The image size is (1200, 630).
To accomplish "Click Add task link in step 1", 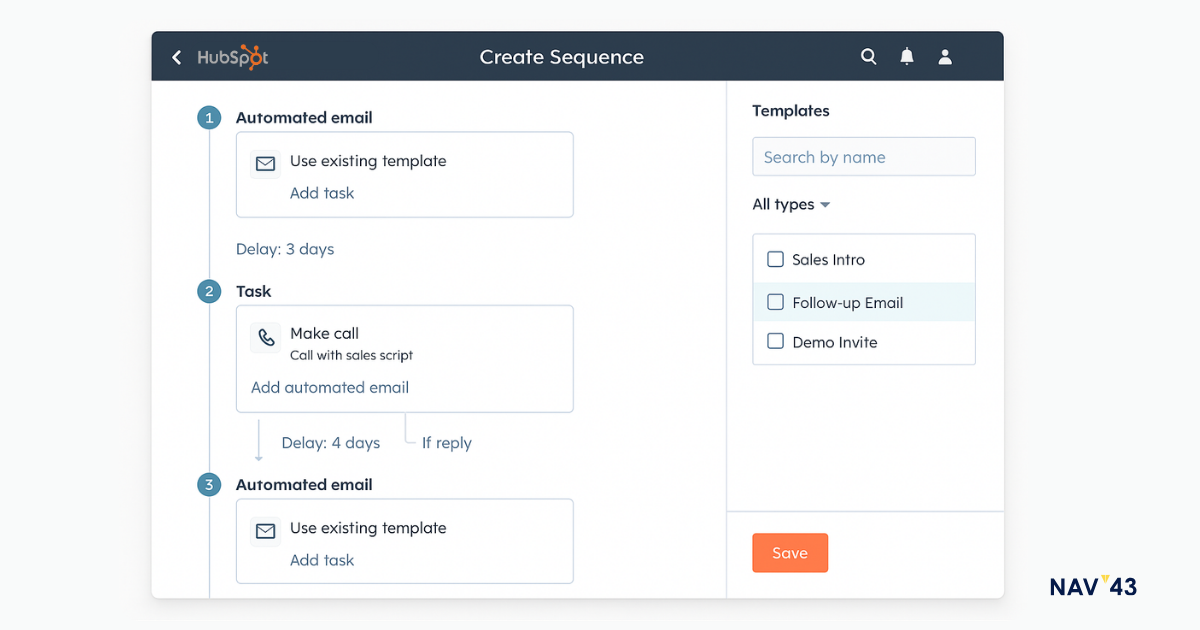I will click(x=322, y=193).
